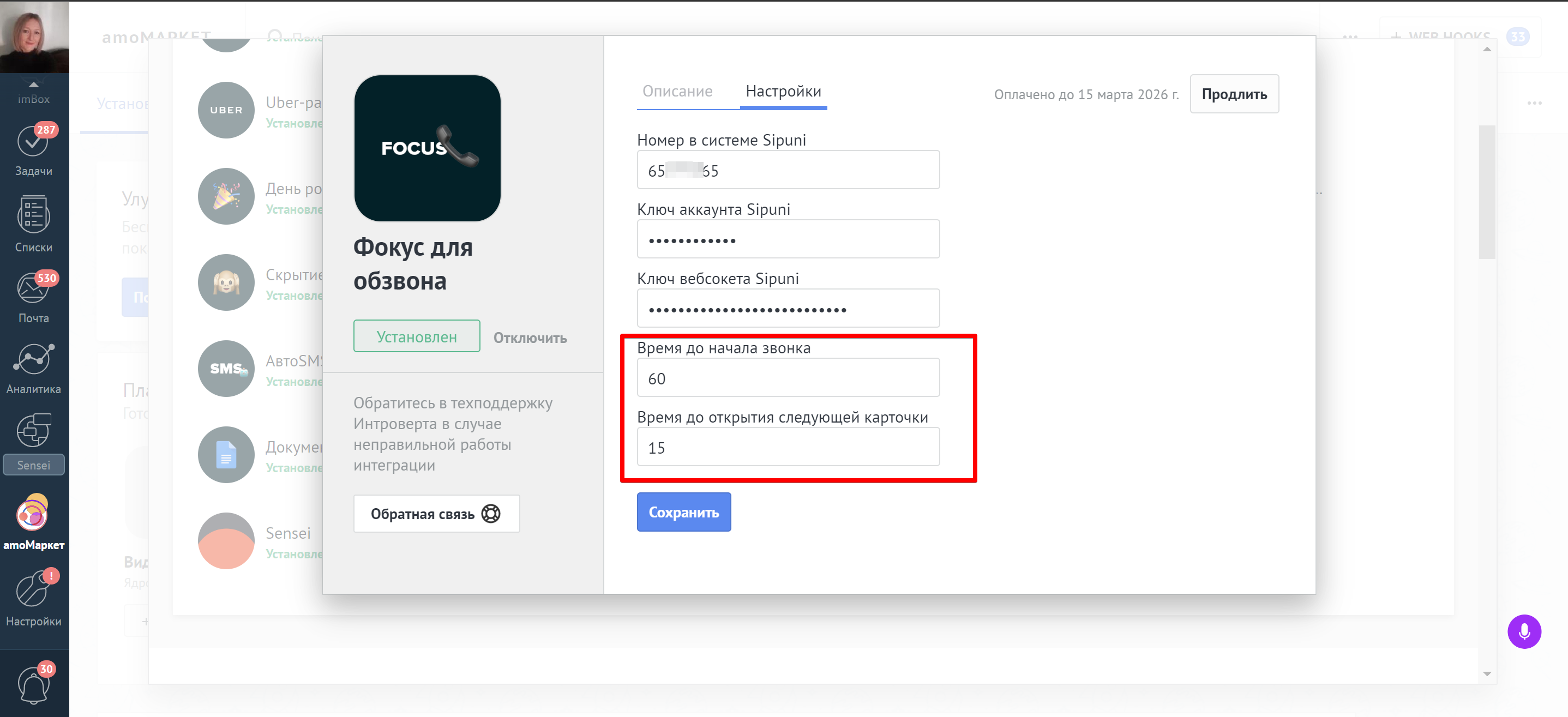Click the Установлен button
Image resolution: width=1568 pixels, height=717 pixels.
(416, 336)
